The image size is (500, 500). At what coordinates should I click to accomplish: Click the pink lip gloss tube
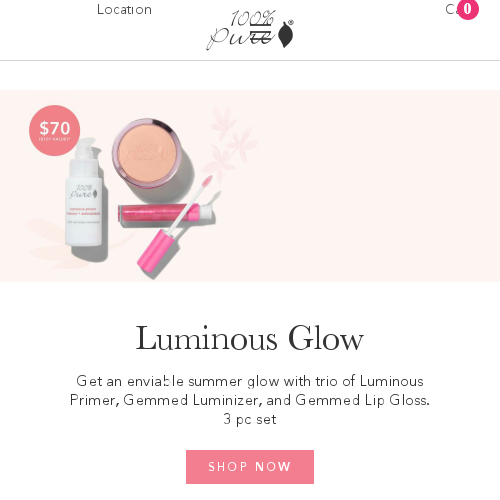(x=166, y=215)
